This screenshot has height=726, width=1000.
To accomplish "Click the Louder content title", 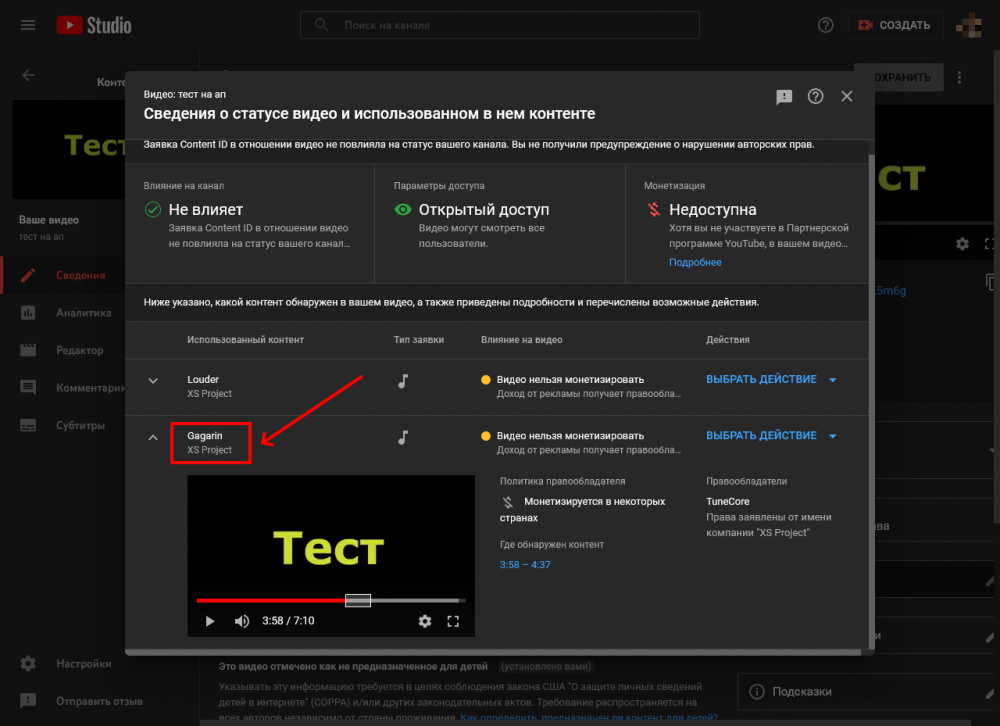I will 203,380.
